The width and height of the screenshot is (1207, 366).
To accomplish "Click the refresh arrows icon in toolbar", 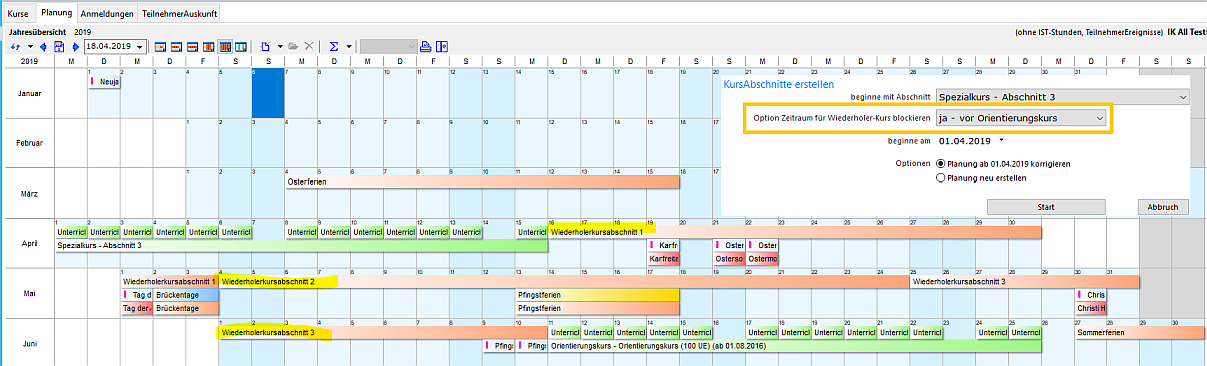I will click(15, 47).
